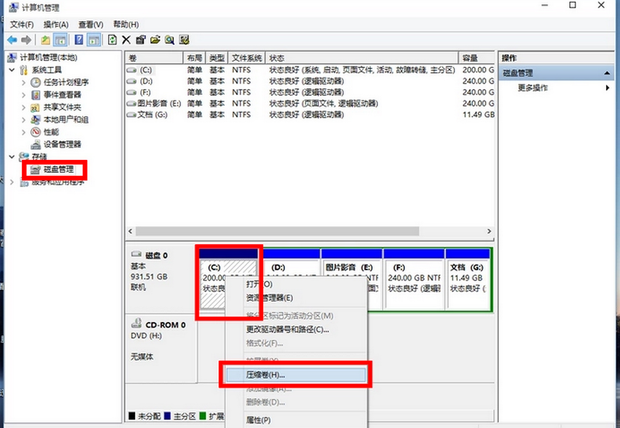Collapse 磁盘管理 section in actions pane
Viewport: 620px width, 428px height.
pyautogui.click(x=607, y=73)
